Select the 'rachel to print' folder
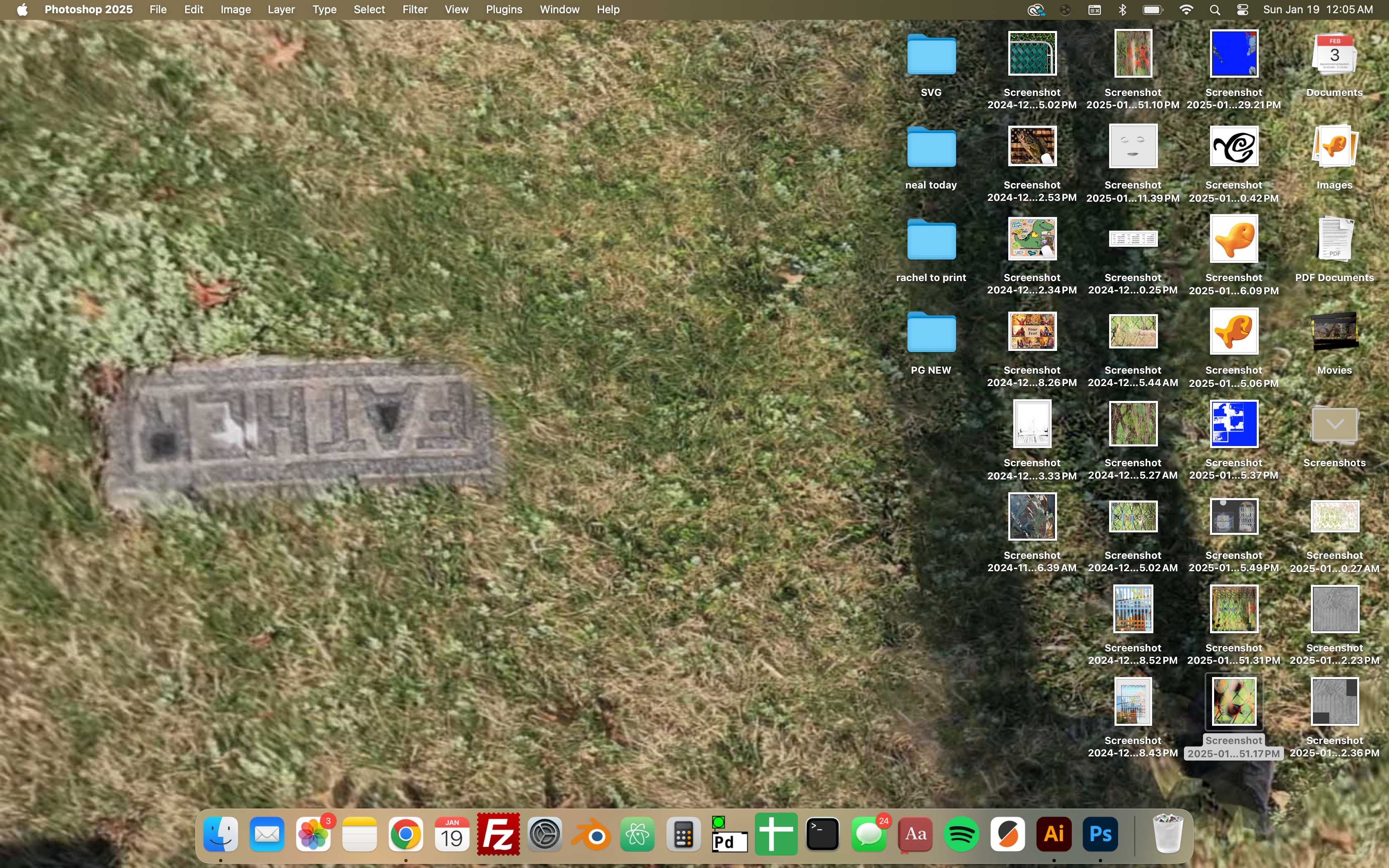The width and height of the screenshot is (1389, 868). pos(931,240)
